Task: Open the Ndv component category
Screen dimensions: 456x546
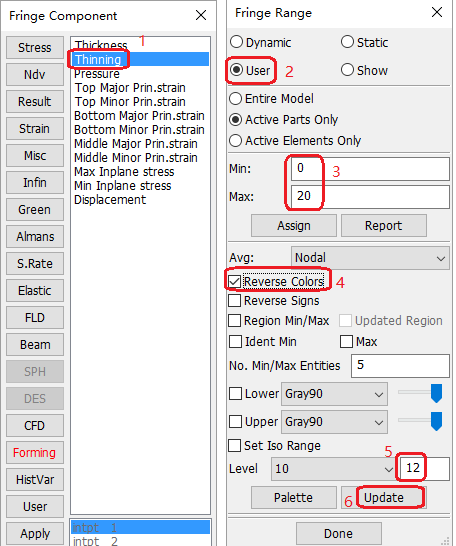Action: [35, 75]
